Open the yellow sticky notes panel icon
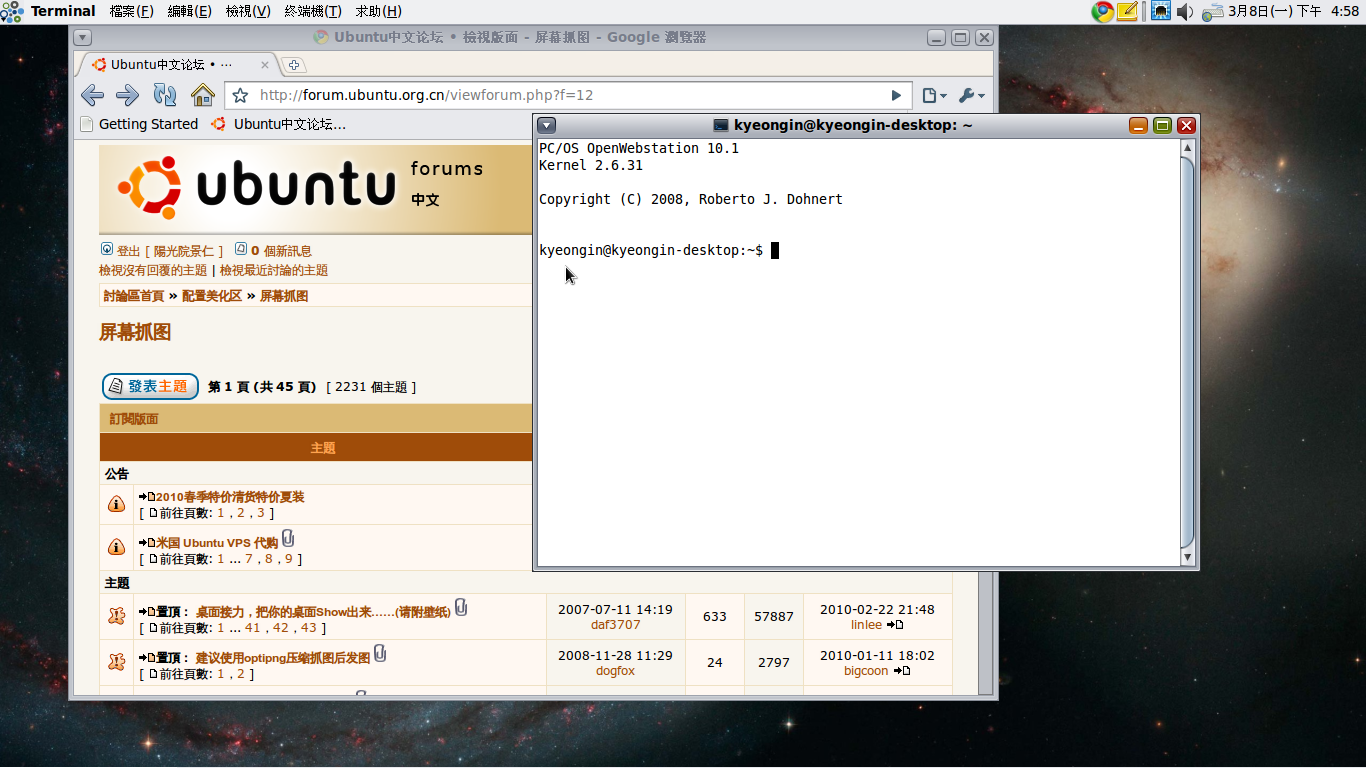The image size is (1366, 768). (1127, 11)
